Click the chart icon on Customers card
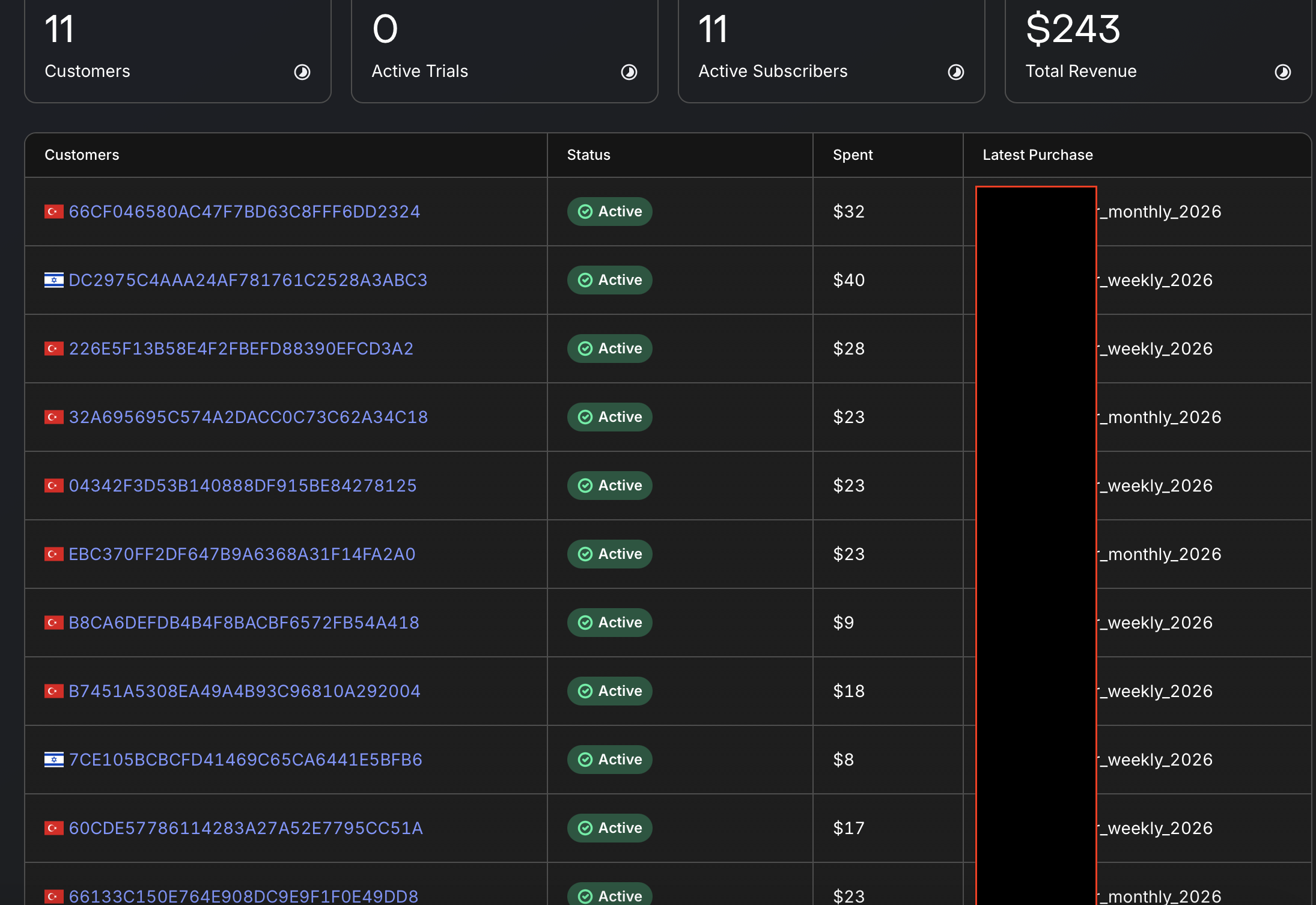Image resolution: width=1316 pixels, height=905 pixels. click(302, 72)
